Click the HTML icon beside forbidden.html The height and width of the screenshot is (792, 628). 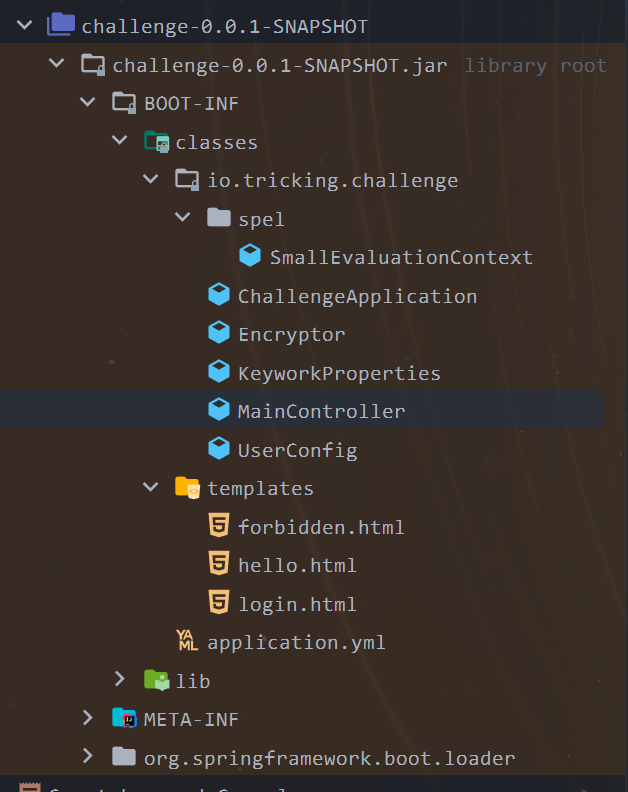[218, 527]
